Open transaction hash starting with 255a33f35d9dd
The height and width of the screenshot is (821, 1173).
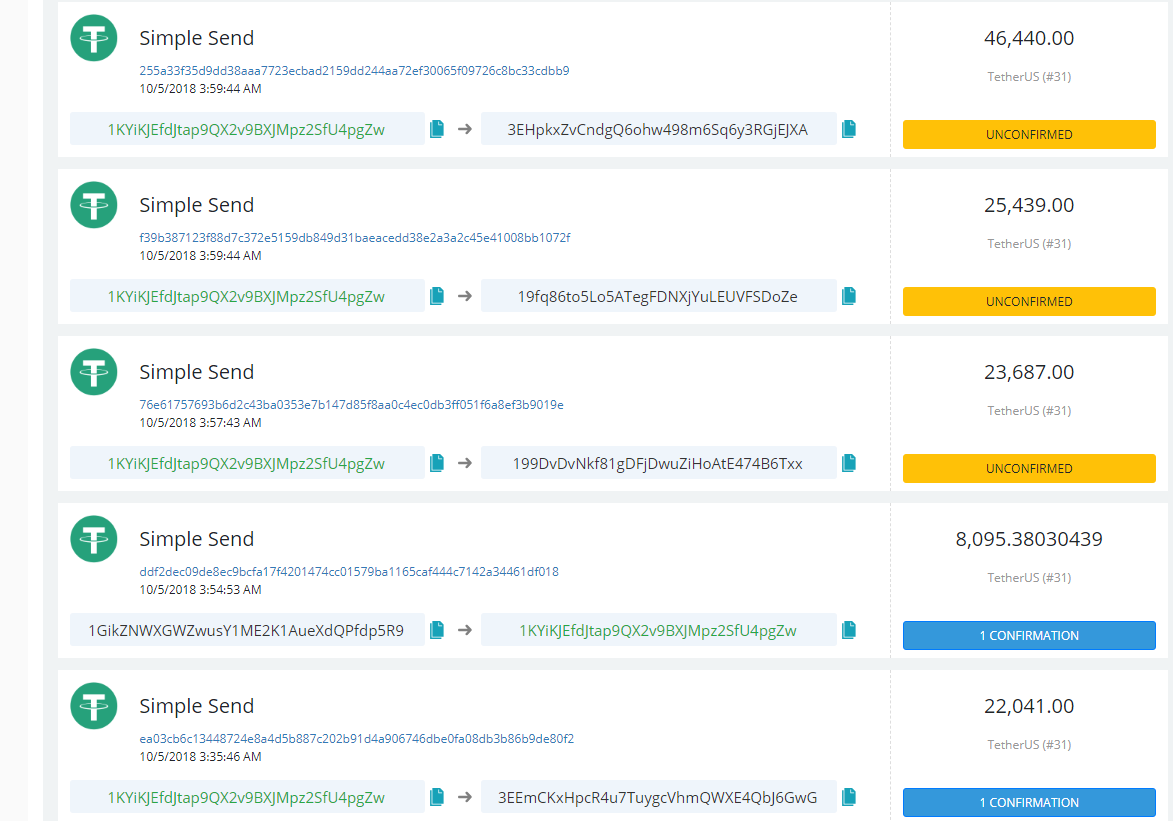click(x=354, y=71)
